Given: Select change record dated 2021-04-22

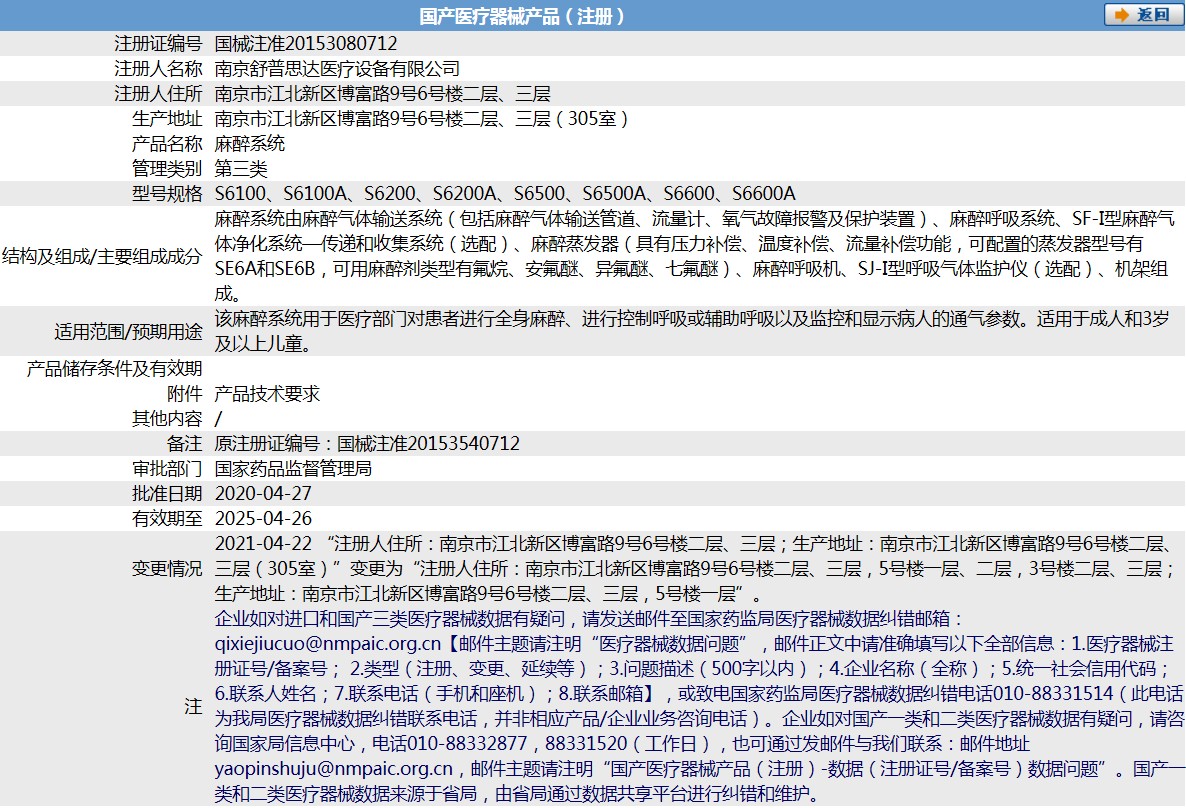Looking at the screenshot, I should pyautogui.click(x=694, y=568).
